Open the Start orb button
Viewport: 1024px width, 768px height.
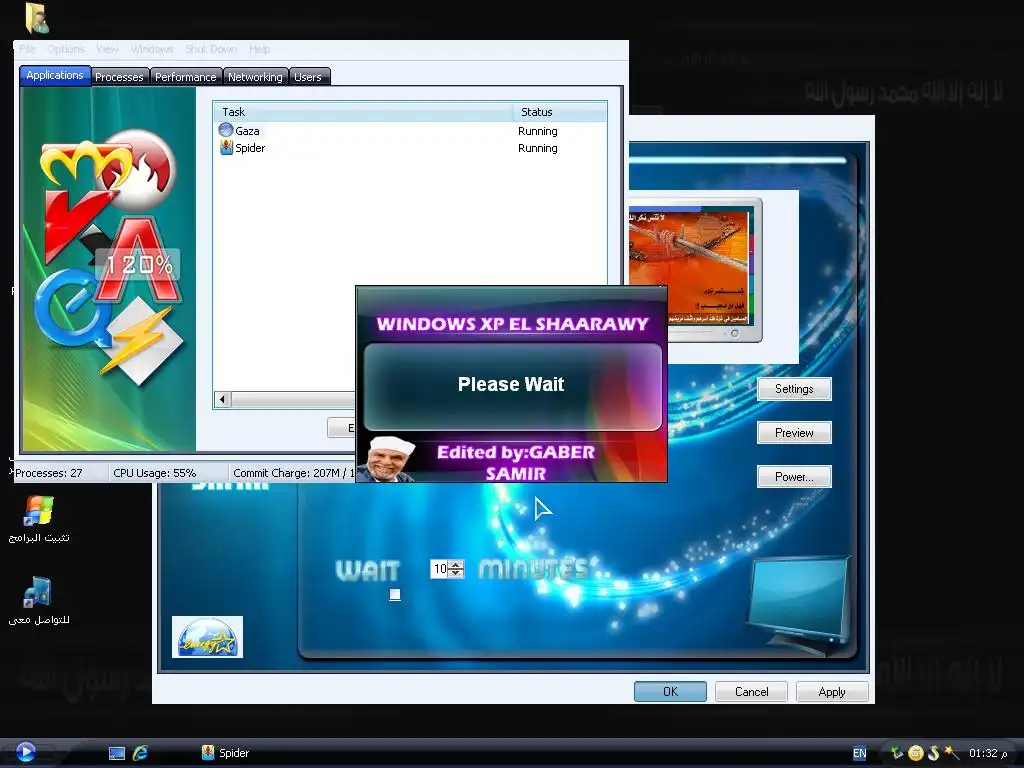pos(25,752)
